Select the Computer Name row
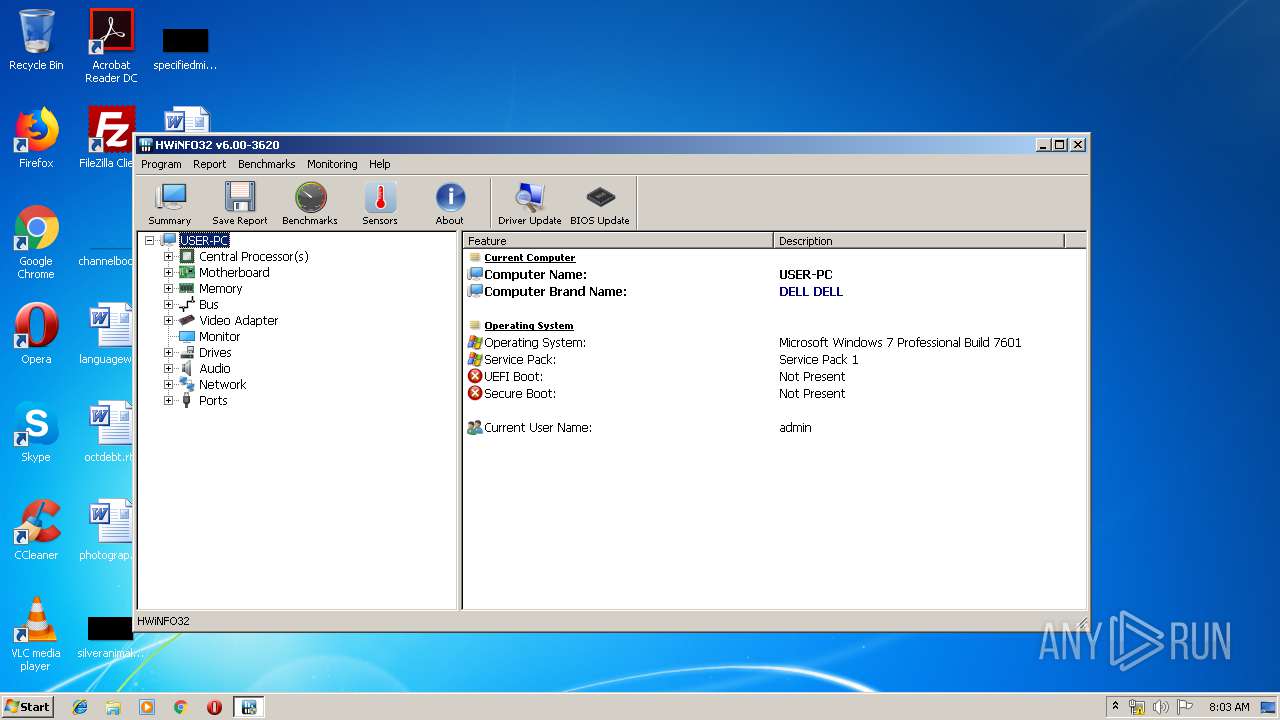Screen dimensions: 1280x720 pyautogui.click(x=775, y=274)
